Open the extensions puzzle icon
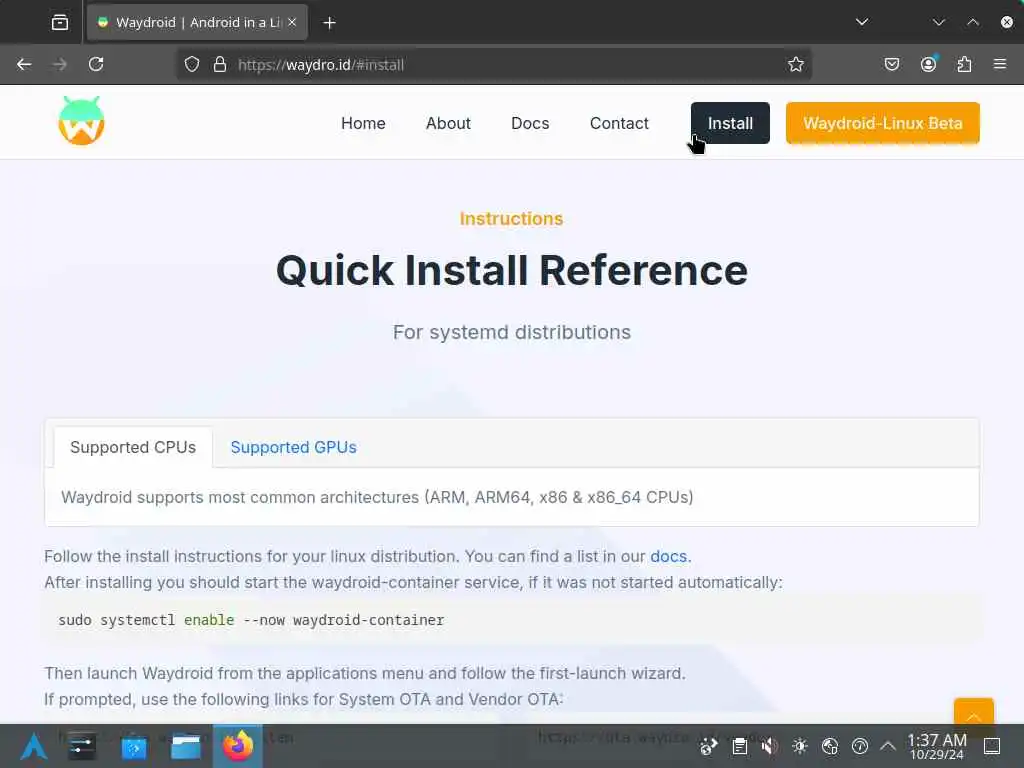This screenshot has height=768, width=1024. (964, 64)
